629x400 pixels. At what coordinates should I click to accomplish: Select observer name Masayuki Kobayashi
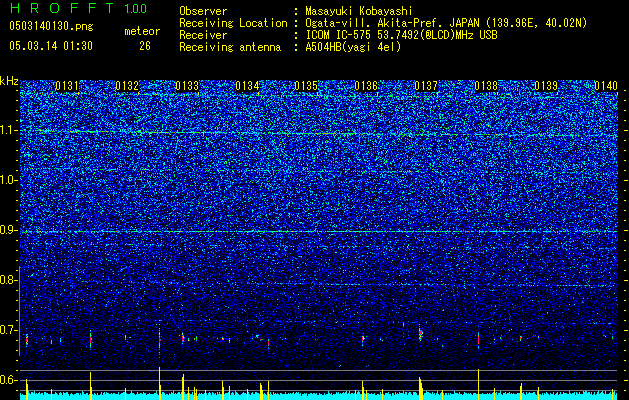click(x=359, y=11)
